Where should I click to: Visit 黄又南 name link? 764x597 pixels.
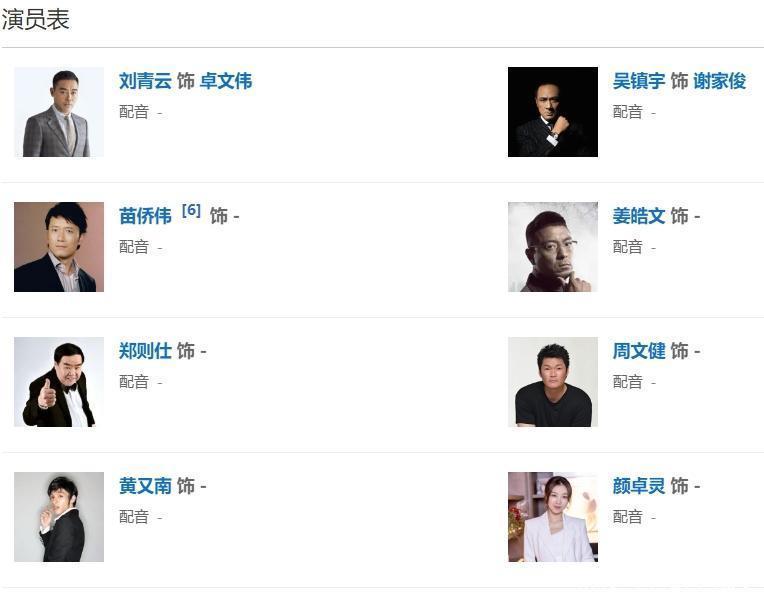pyautogui.click(x=145, y=486)
